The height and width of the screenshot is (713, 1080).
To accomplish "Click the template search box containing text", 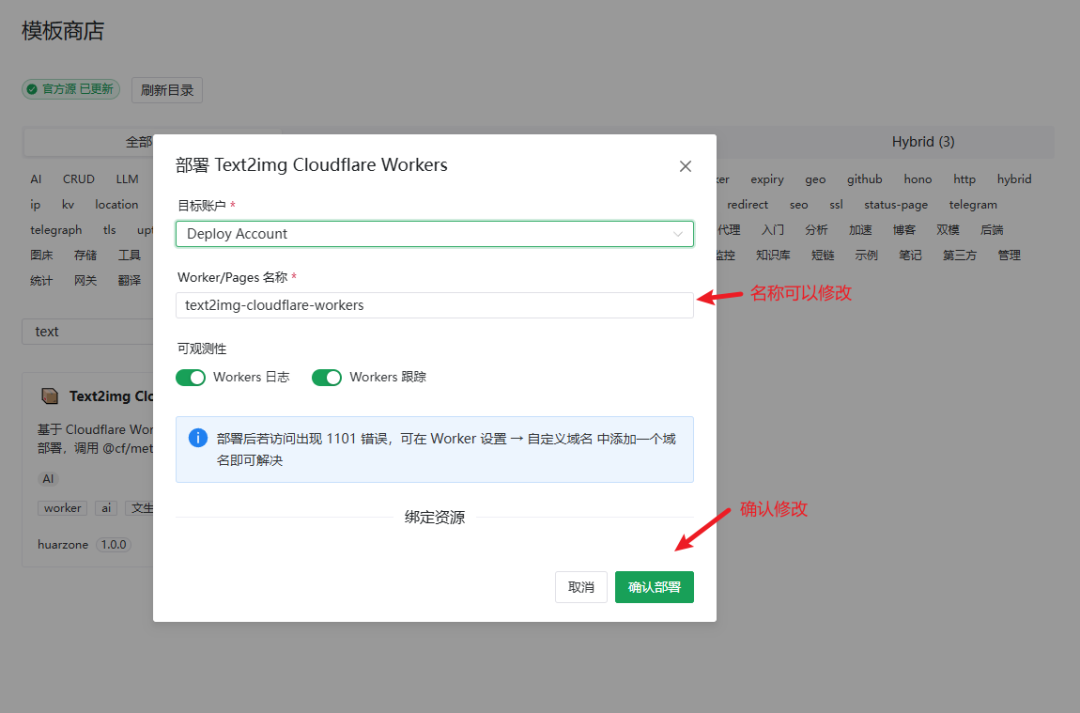I will [x=87, y=331].
